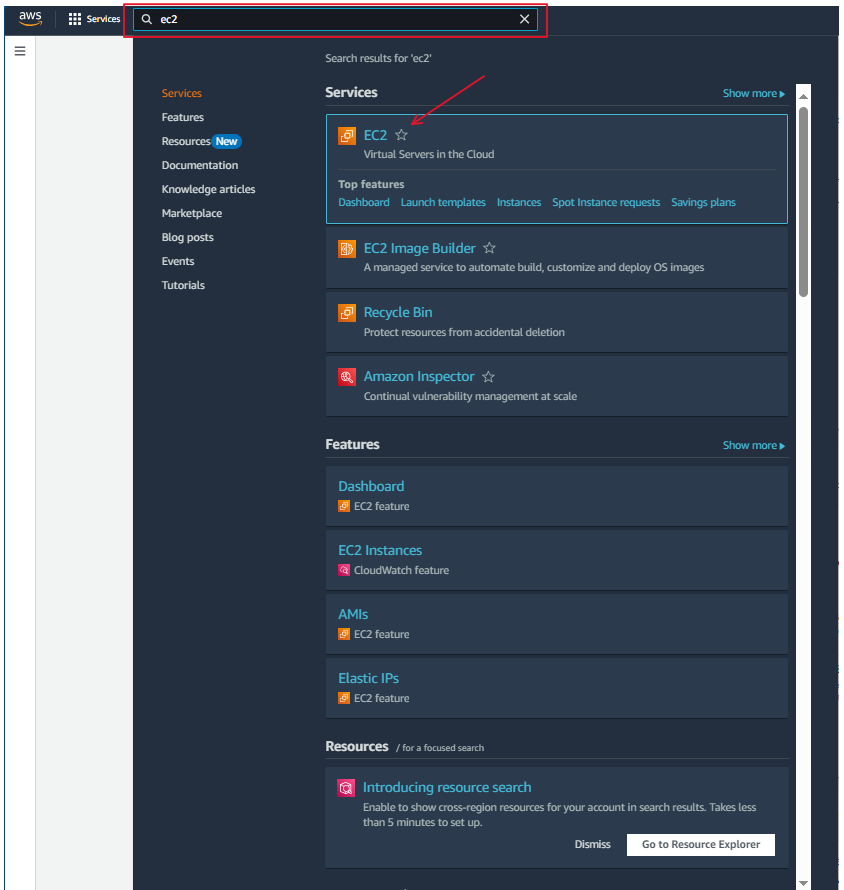Viewport: 844px width, 890px height.
Task: Open Spot Instance requests link
Action: coord(606,203)
